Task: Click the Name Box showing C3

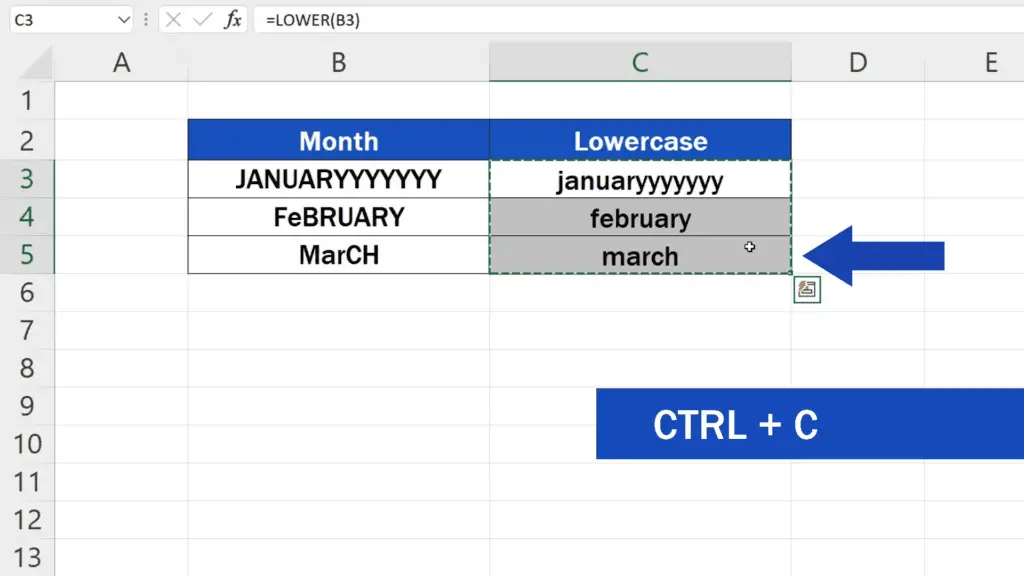Action: (60, 20)
